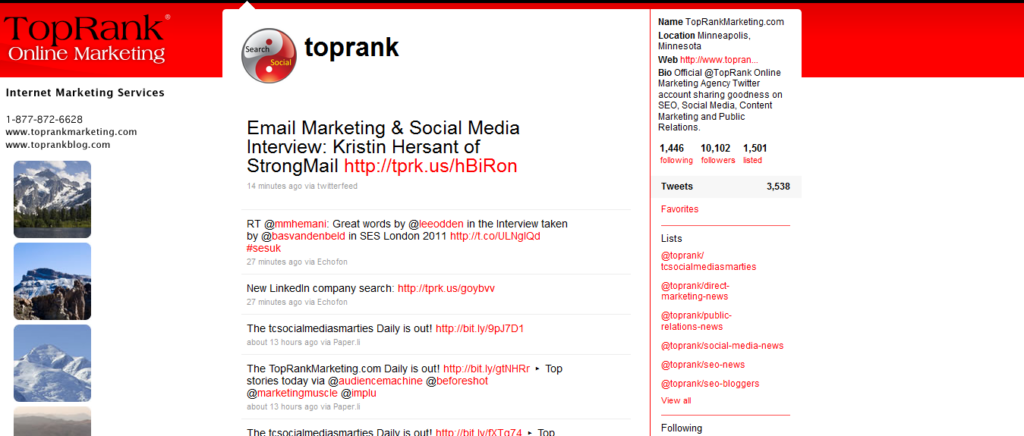Click the phone number 1-877-872-6628
Viewport: 1024px width, 436px height.
(x=44, y=119)
